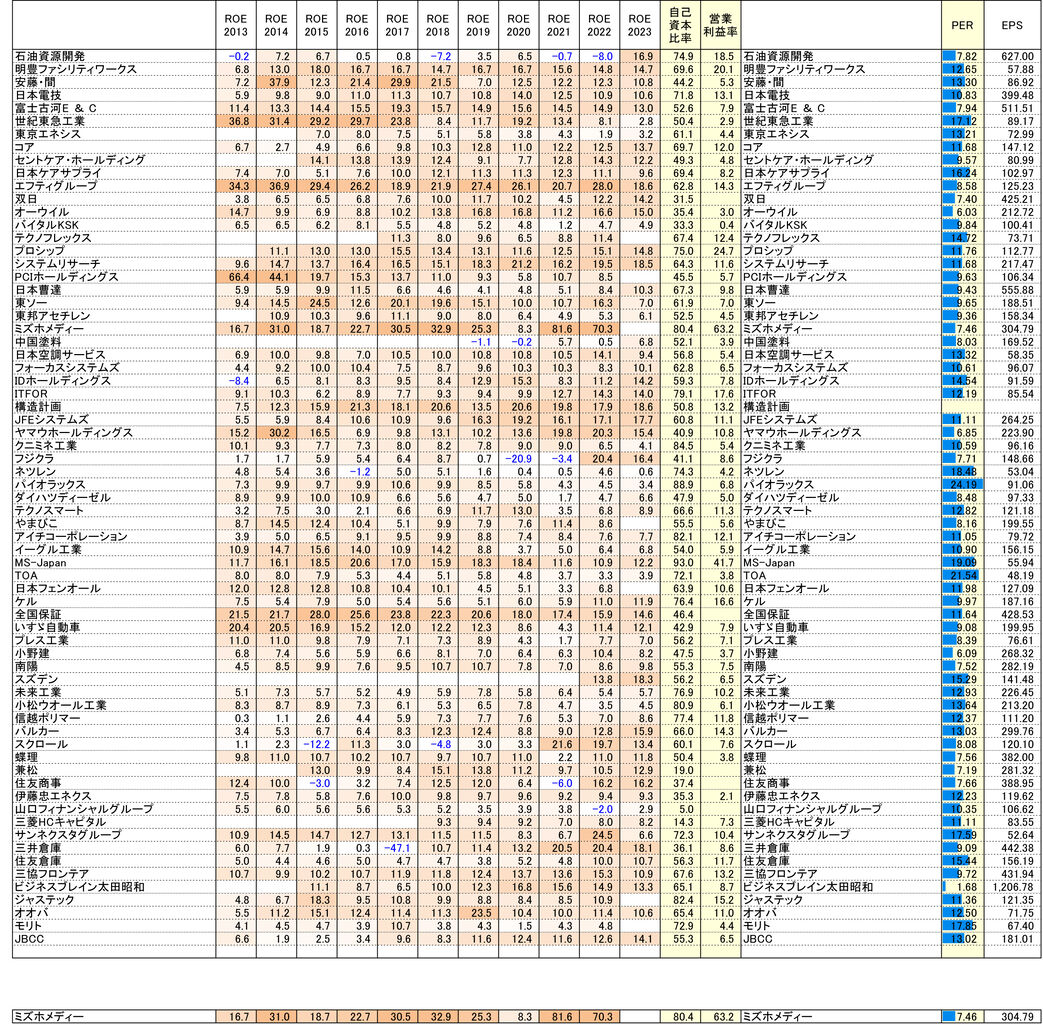Viewport: 1043px width, 1024px height.
Task: Click the left-hand 中国塗料 company name
Action: 38,342
